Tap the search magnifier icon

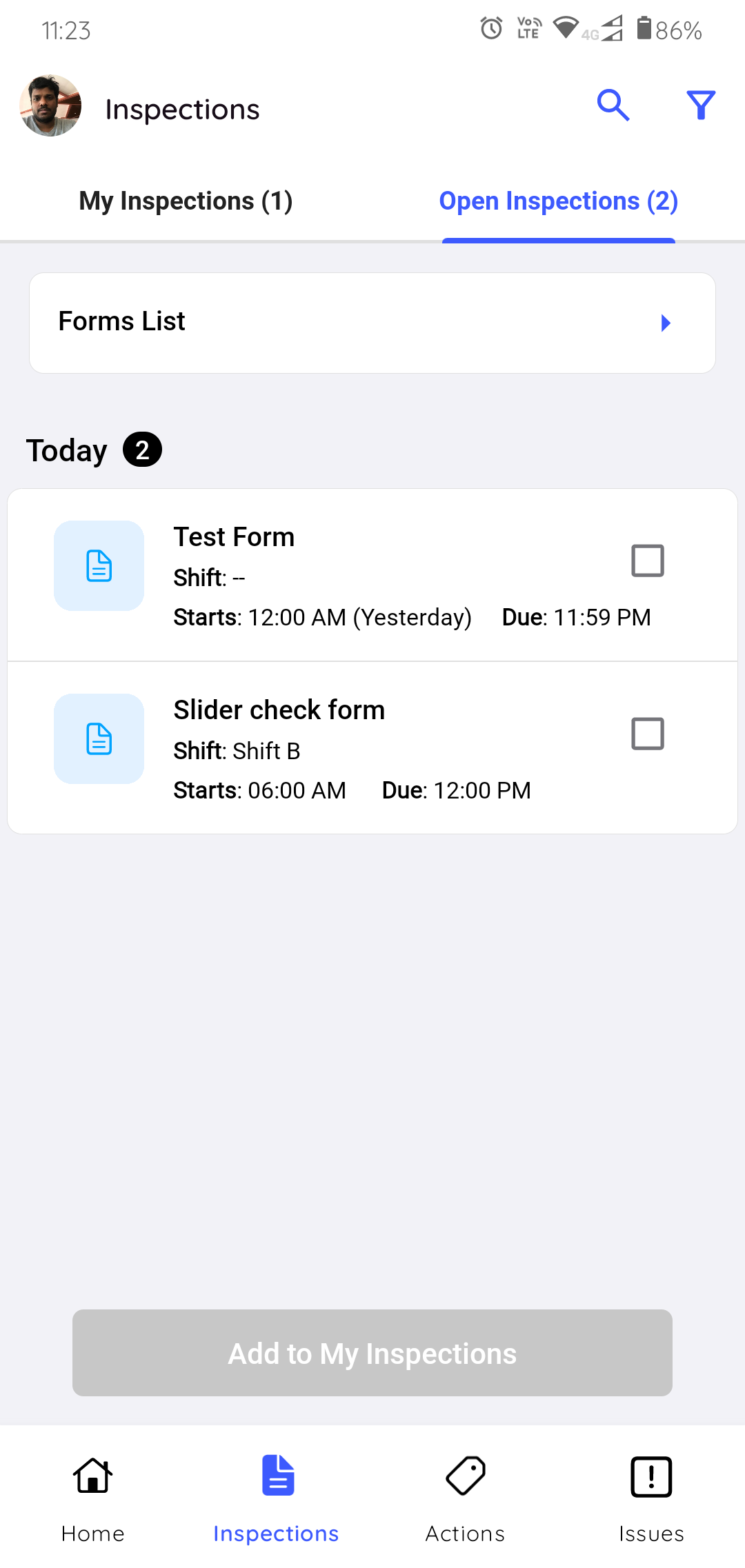(x=613, y=105)
